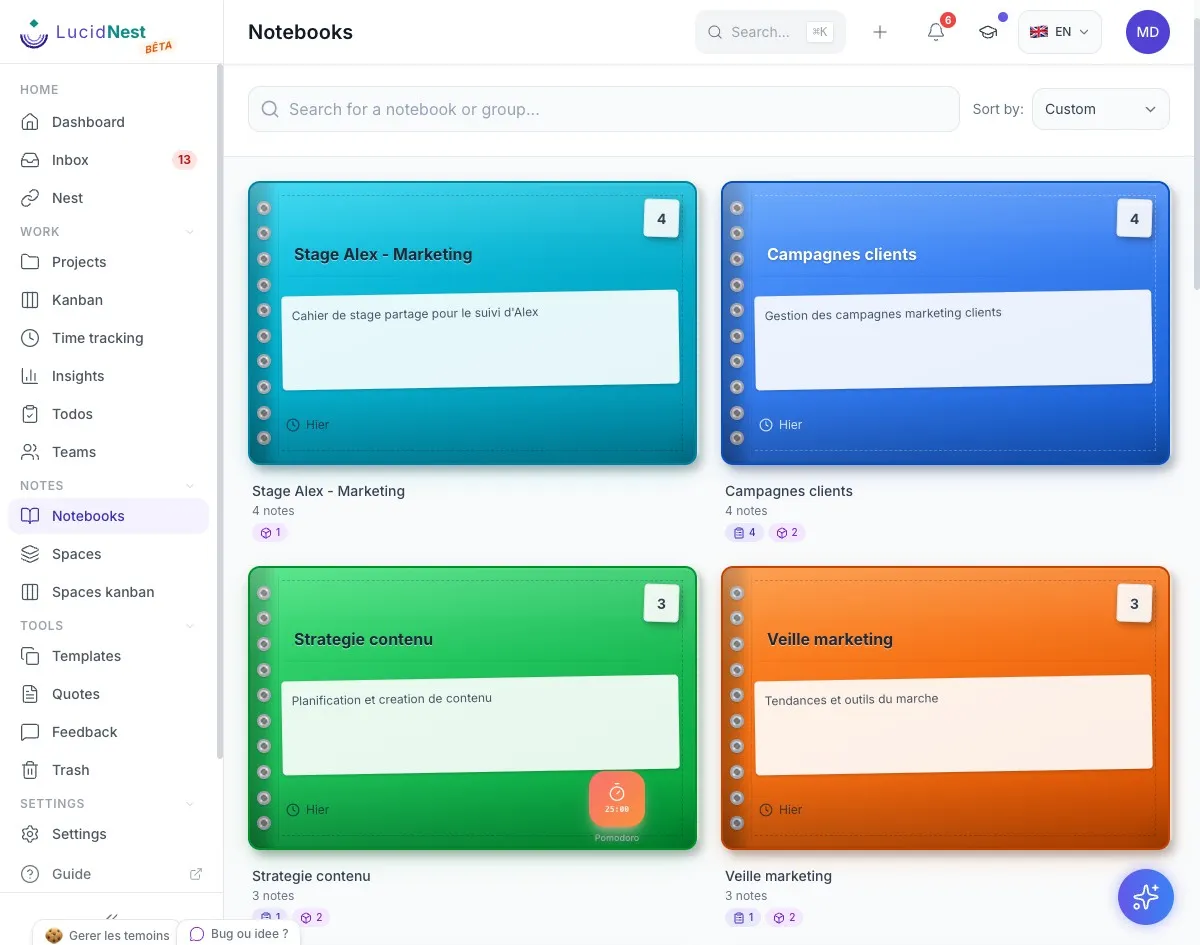Image resolution: width=1200 pixels, height=945 pixels.
Task: Click the Stage Alex - Marketing title below cover
Action: tap(328, 491)
